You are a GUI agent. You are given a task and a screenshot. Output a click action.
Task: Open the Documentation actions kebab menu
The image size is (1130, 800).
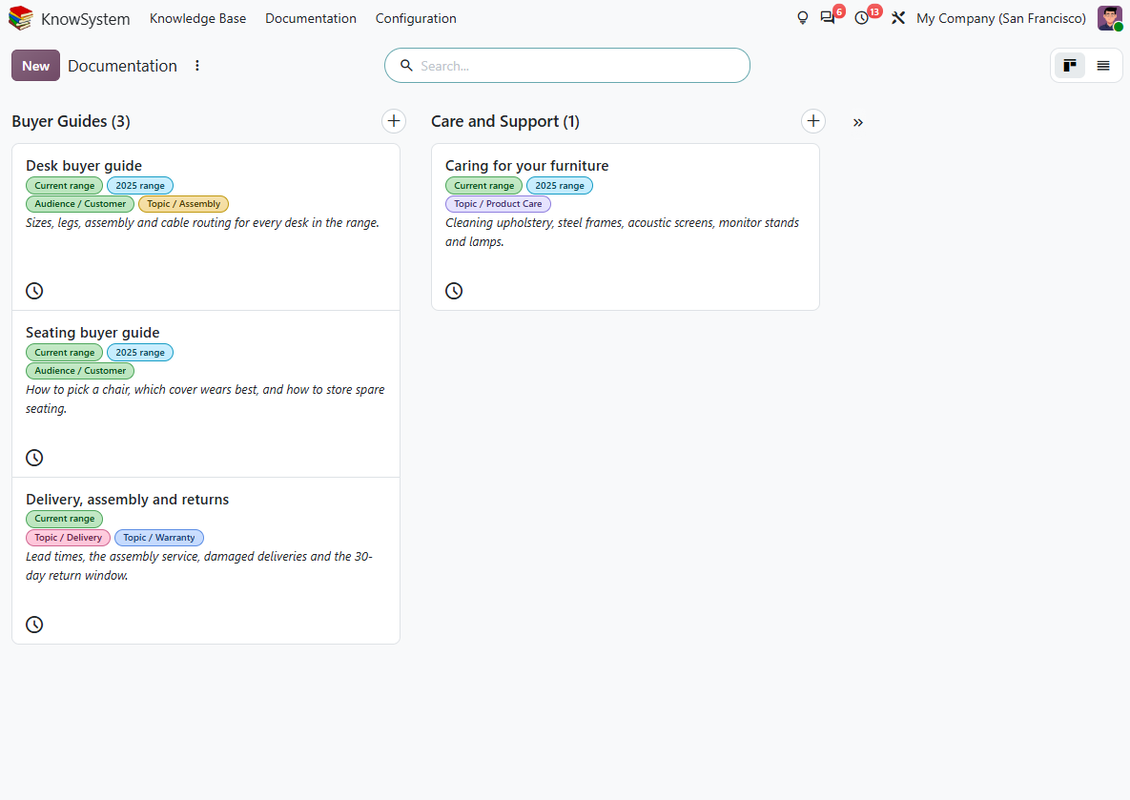tap(197, 66)
